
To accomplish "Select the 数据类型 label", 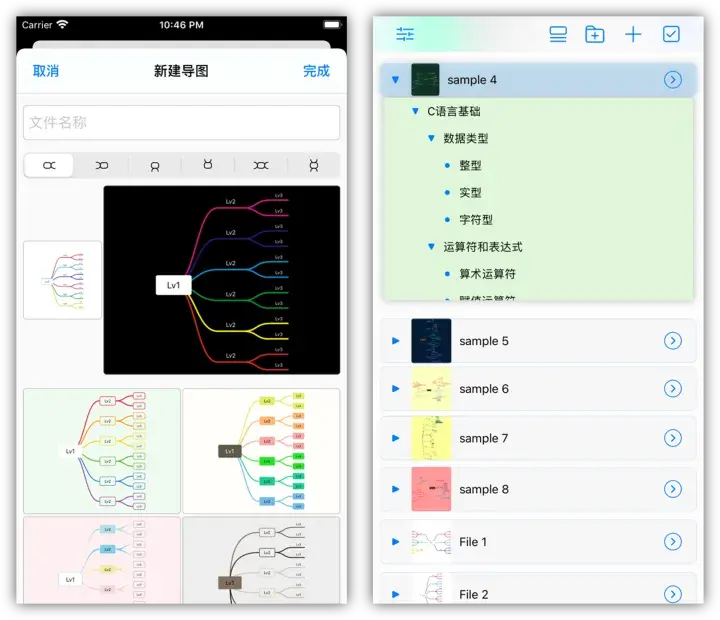I will click(x=466, y=138).
